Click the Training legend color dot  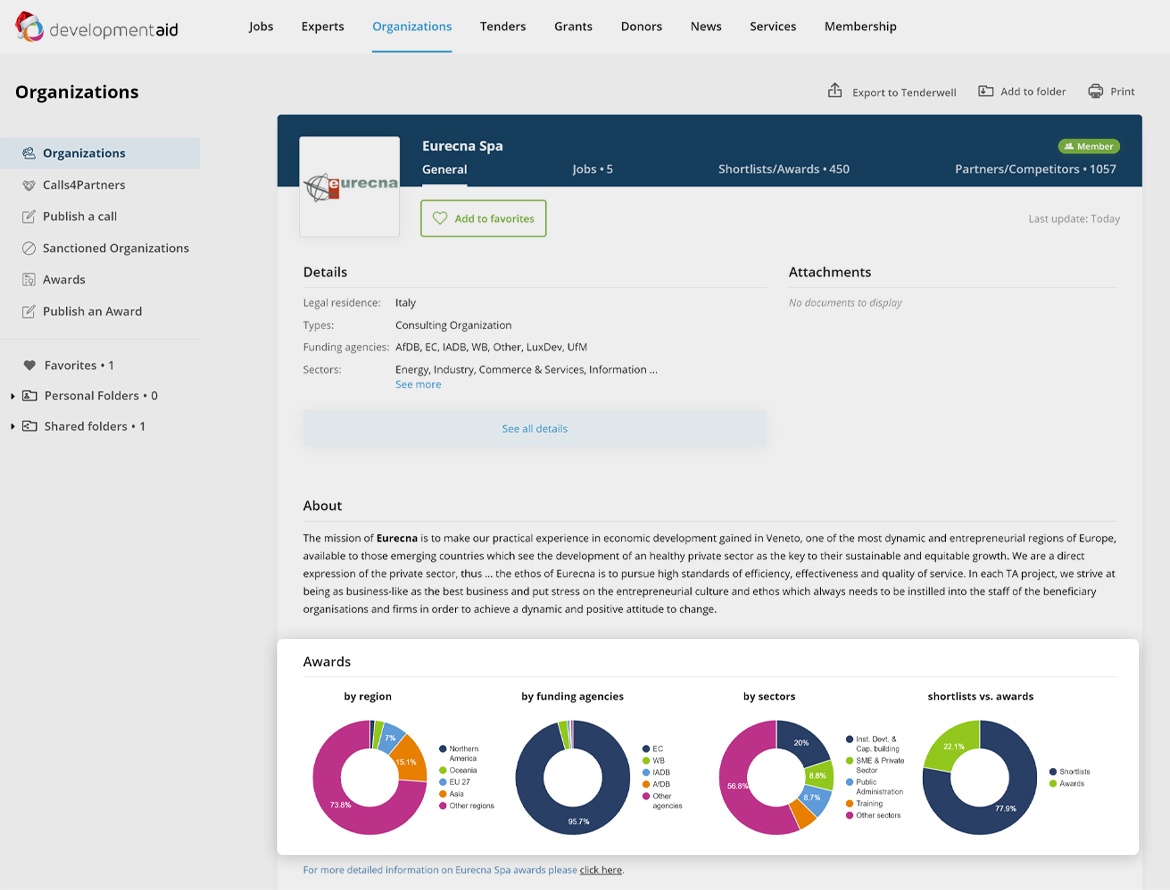(x=849, y=803)
